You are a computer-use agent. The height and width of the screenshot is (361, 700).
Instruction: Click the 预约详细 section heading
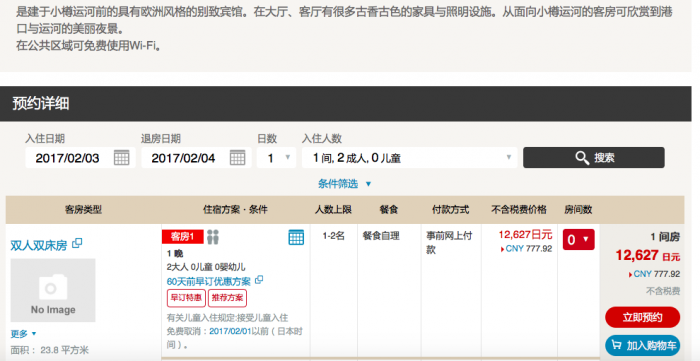tap(41, 104)
